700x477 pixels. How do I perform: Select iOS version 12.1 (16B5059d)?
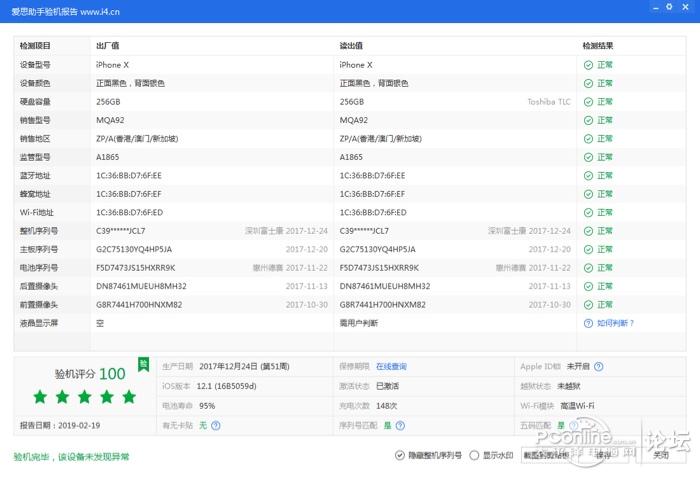click(x=226, y=386)
